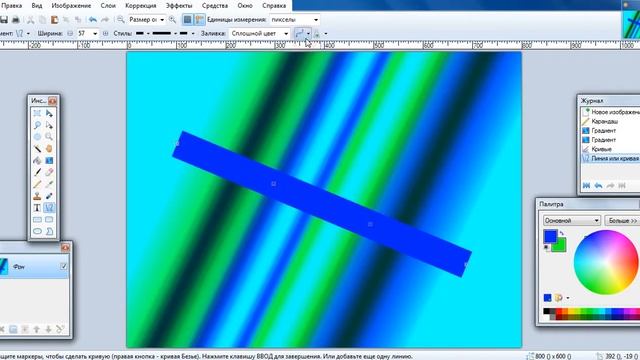The image size is (640, 360).
Task: Select the Rectangle Select tool
Action: click(37, 113)
